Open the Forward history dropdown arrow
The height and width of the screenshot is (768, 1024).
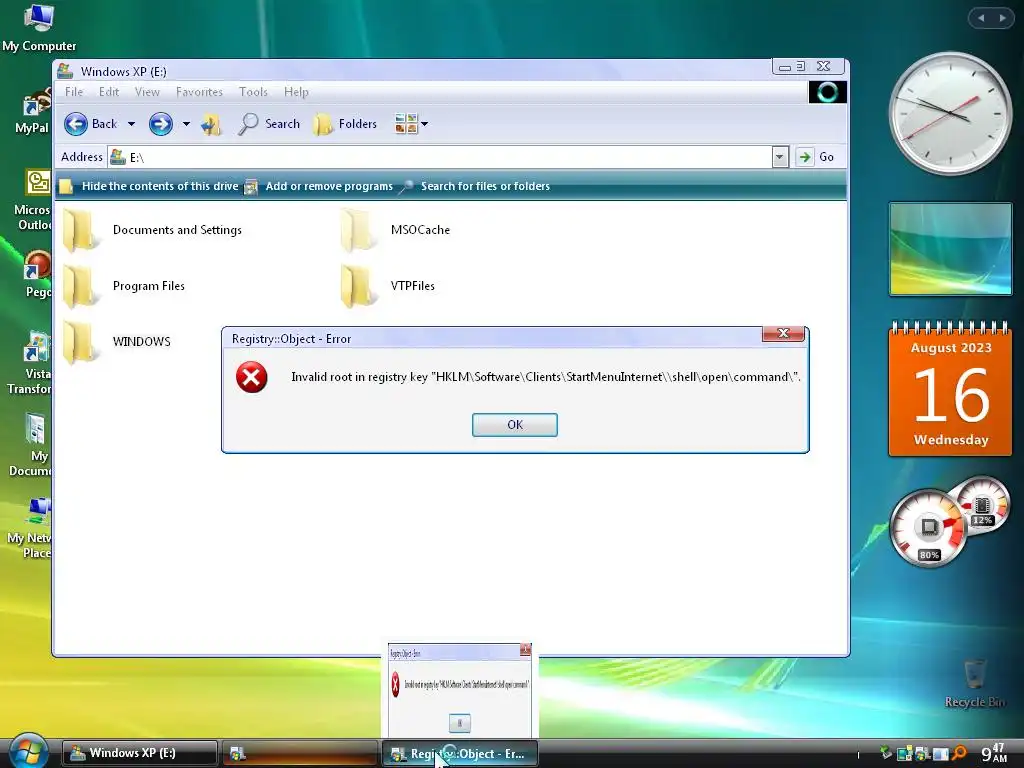point(186,123)
